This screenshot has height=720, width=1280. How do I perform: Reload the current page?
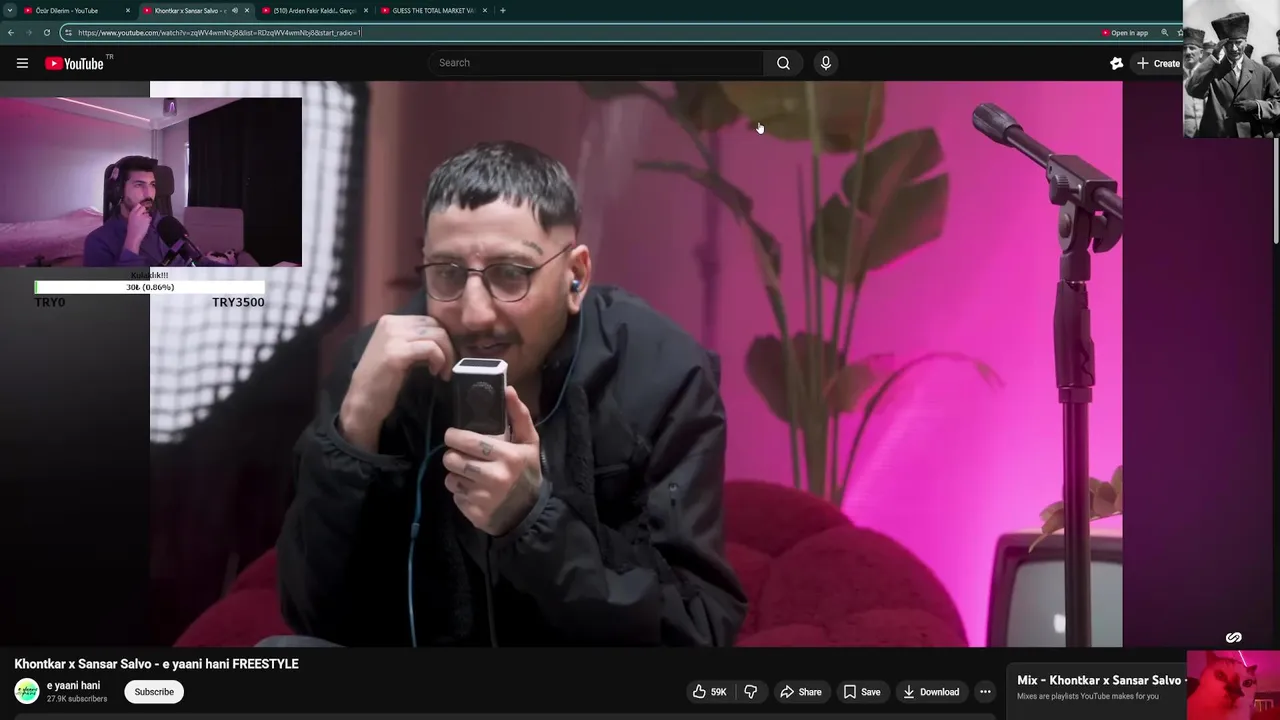[x=47, y=33]
